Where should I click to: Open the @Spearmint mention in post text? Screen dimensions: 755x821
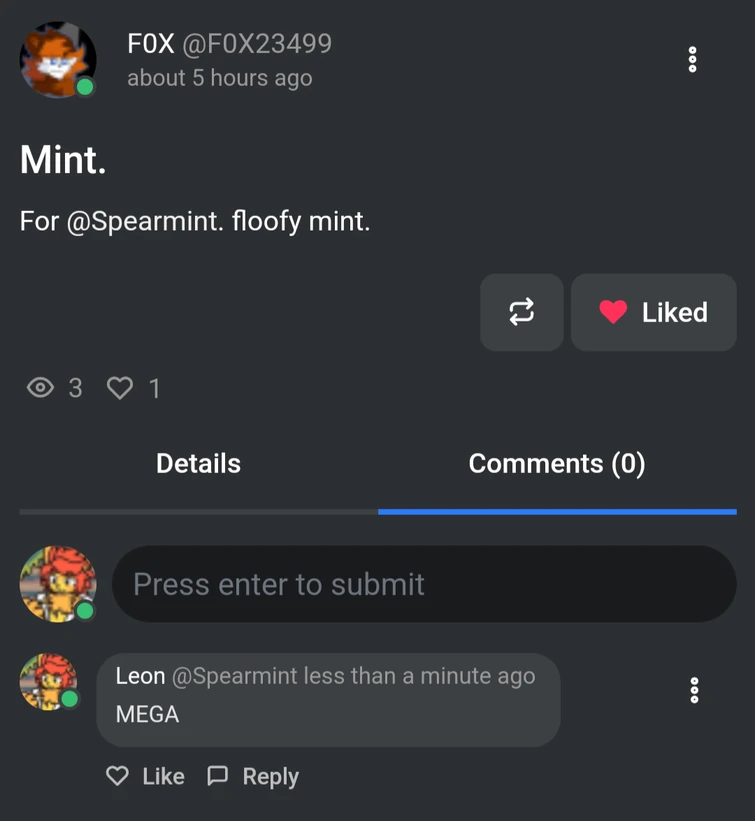[x=144, y=220]
